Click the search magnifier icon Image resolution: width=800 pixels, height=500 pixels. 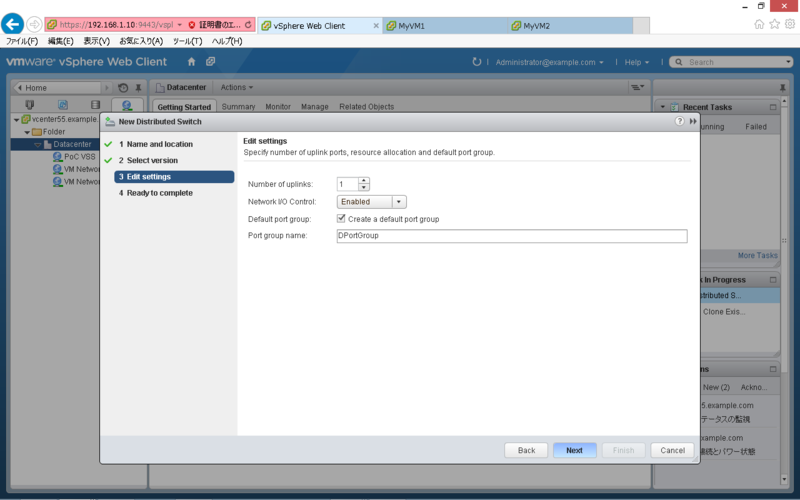679,62
